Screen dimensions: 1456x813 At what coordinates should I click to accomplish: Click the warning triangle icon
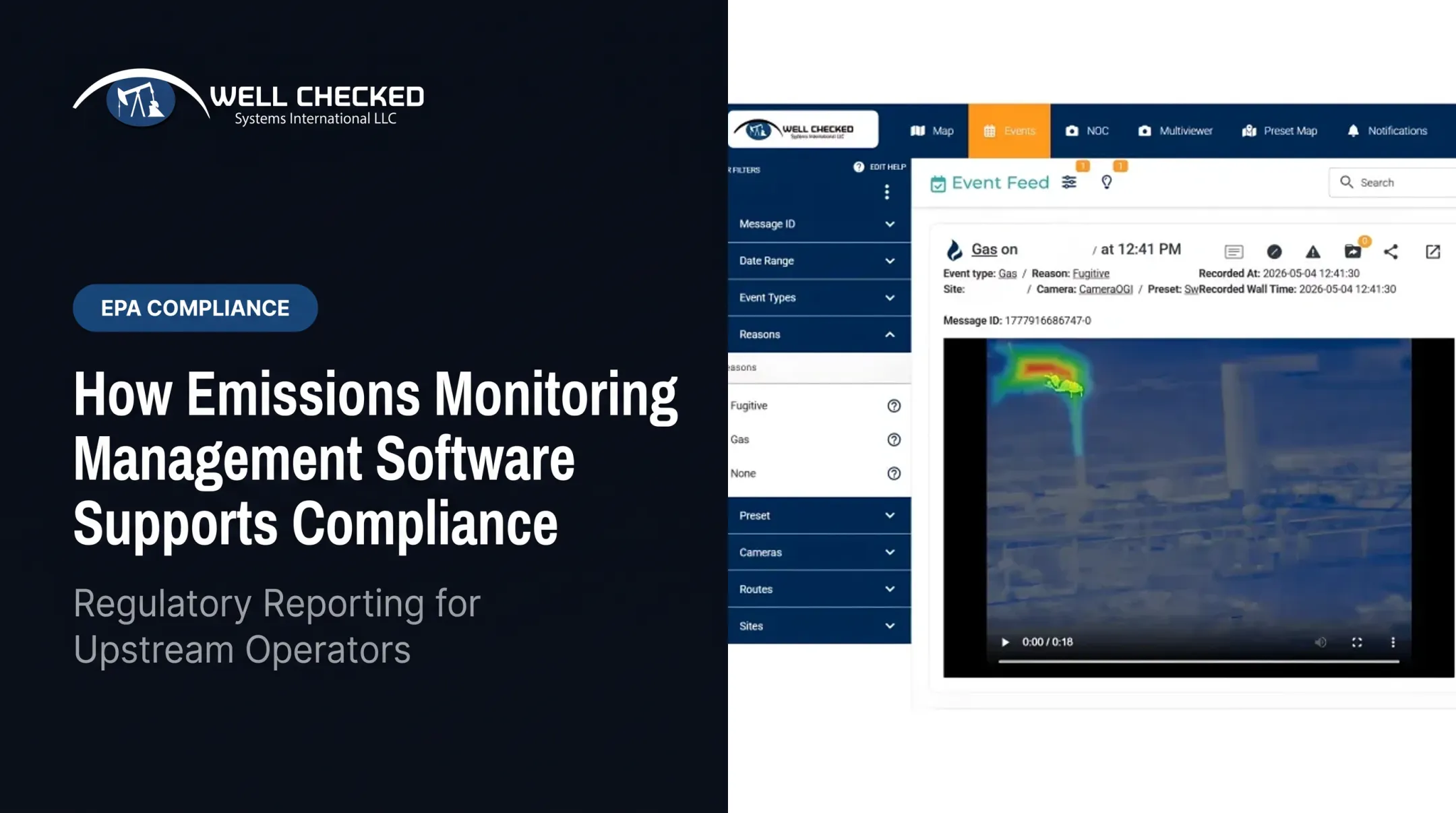click(1312, 252)
